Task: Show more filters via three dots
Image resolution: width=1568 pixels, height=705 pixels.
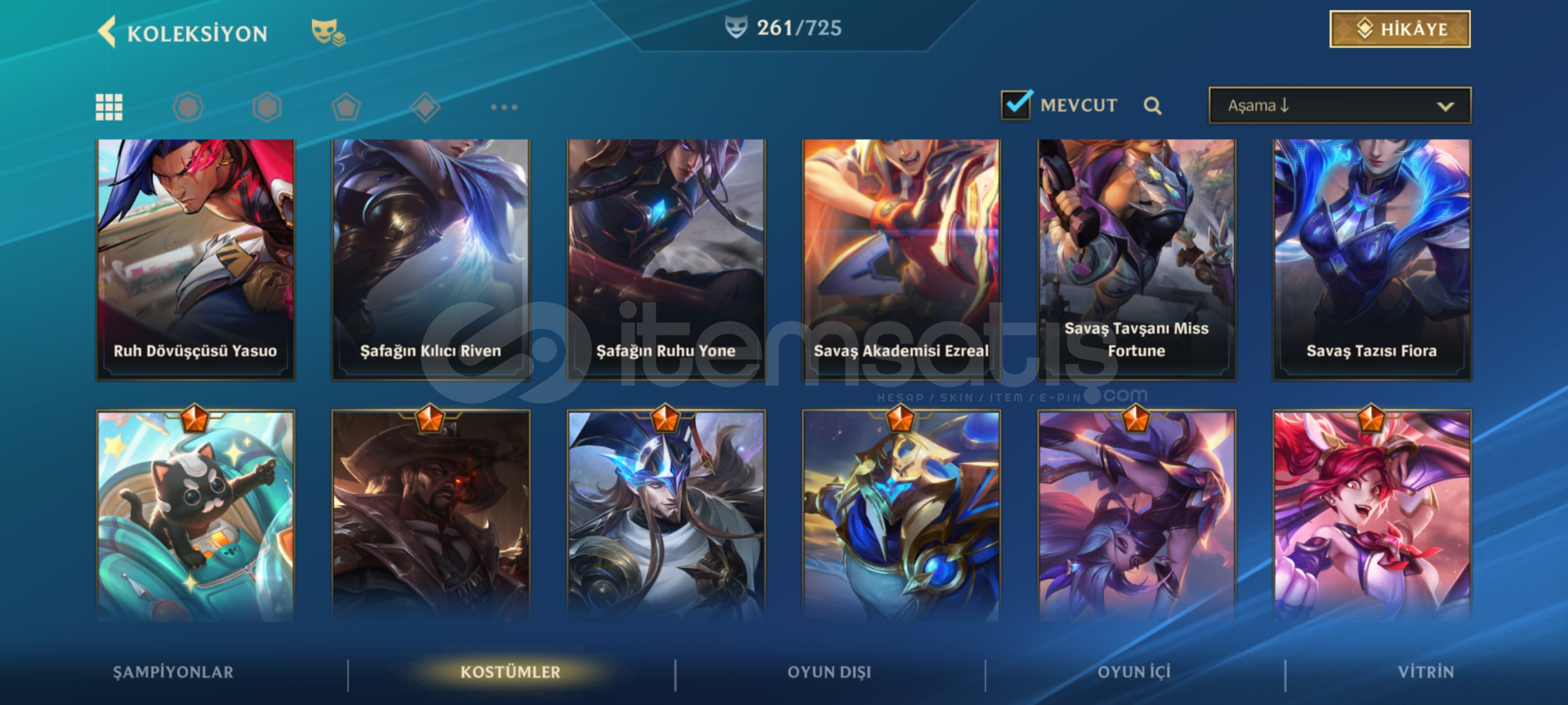Action: pos(504,107)
